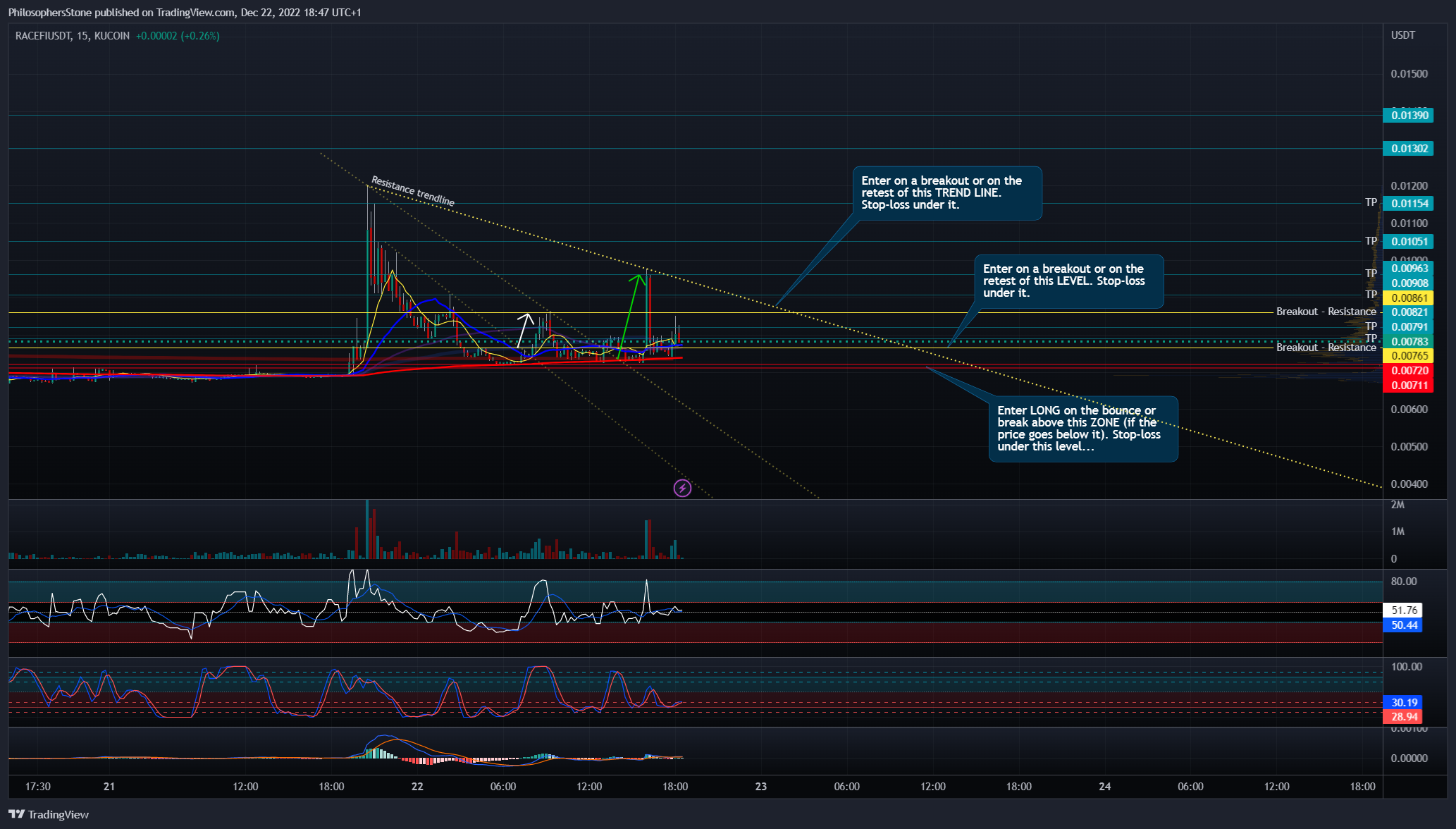The image size is (1456, 829).
Task: Click the TP label beside 0.00963
Action: point(1371,274)
